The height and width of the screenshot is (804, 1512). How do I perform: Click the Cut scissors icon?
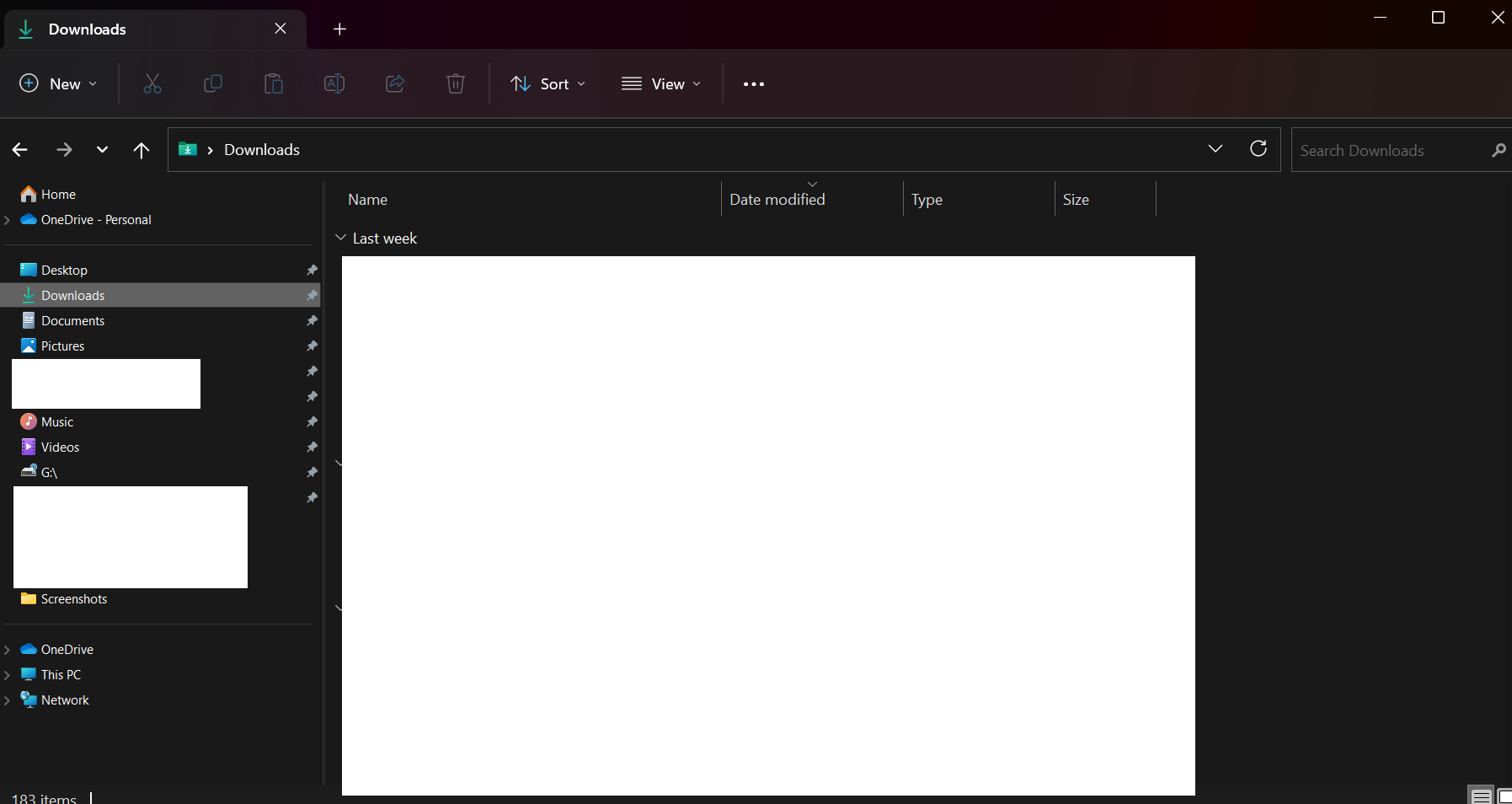[x=152, y=83]
